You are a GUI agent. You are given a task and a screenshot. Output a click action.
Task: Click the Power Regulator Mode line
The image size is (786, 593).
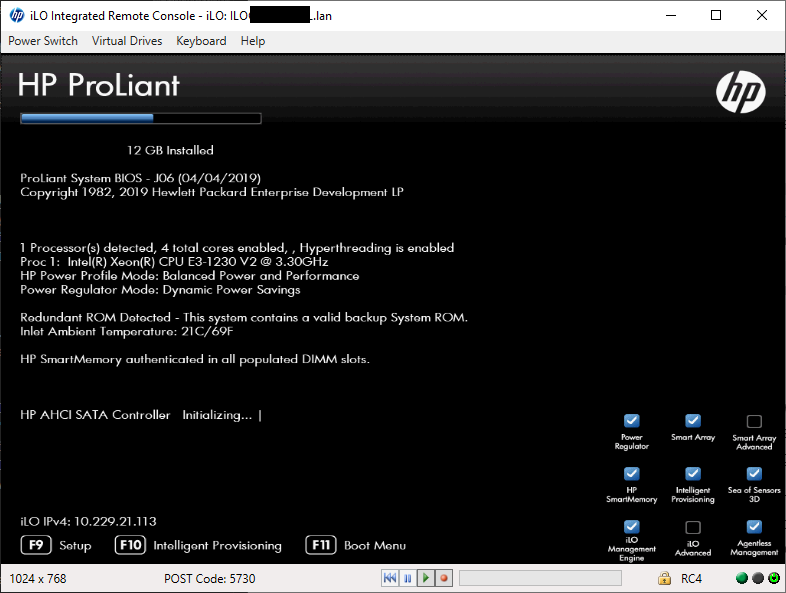[160, 290]
